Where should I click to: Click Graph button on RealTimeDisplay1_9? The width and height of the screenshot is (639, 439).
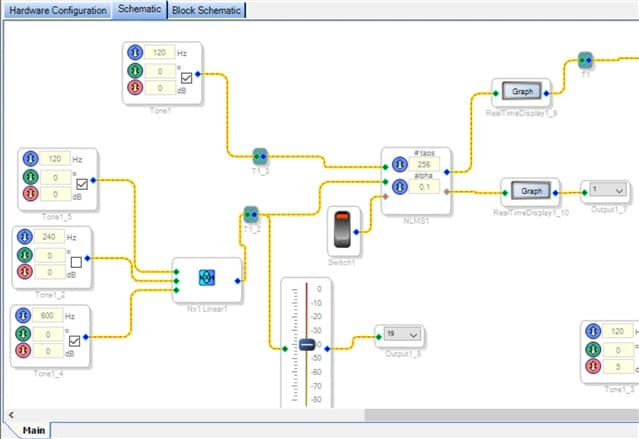coord(522,91)
